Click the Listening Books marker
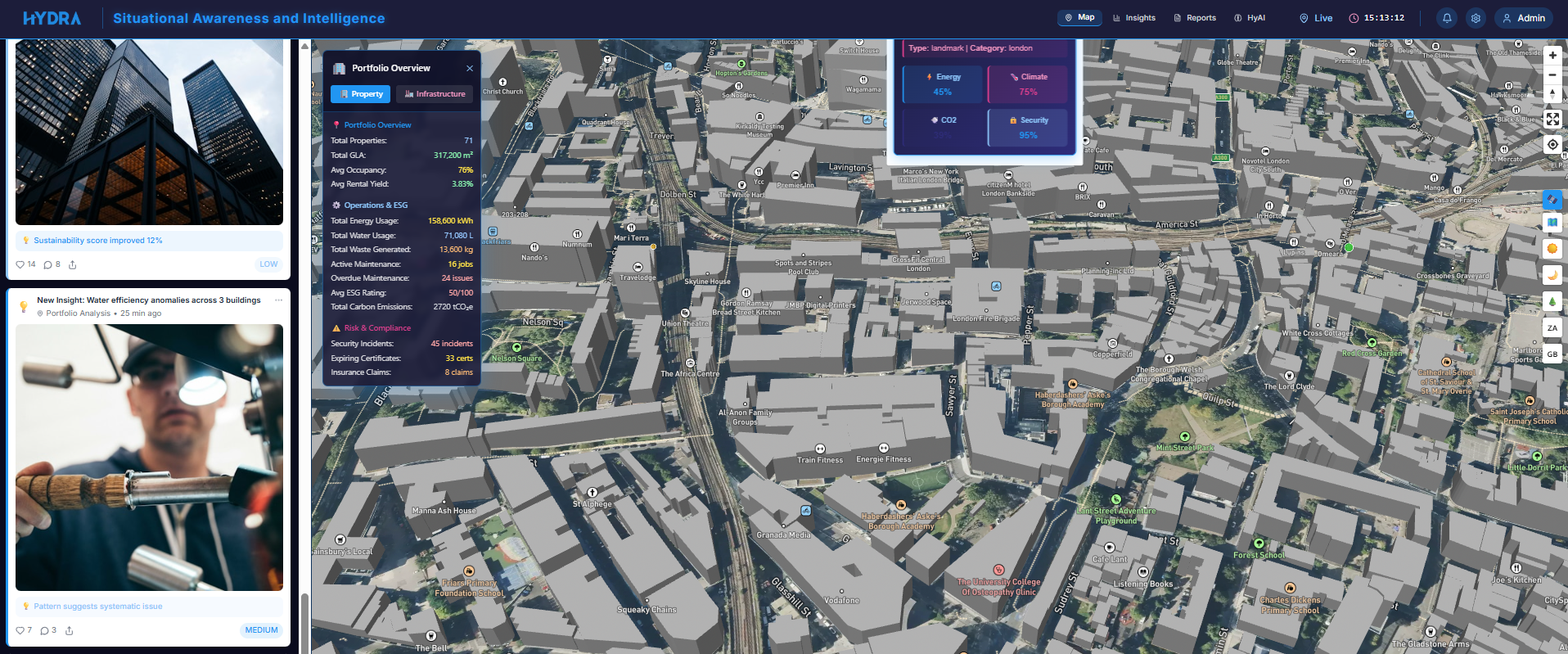Screen dimensions: 1568x654 [1143, 572]
